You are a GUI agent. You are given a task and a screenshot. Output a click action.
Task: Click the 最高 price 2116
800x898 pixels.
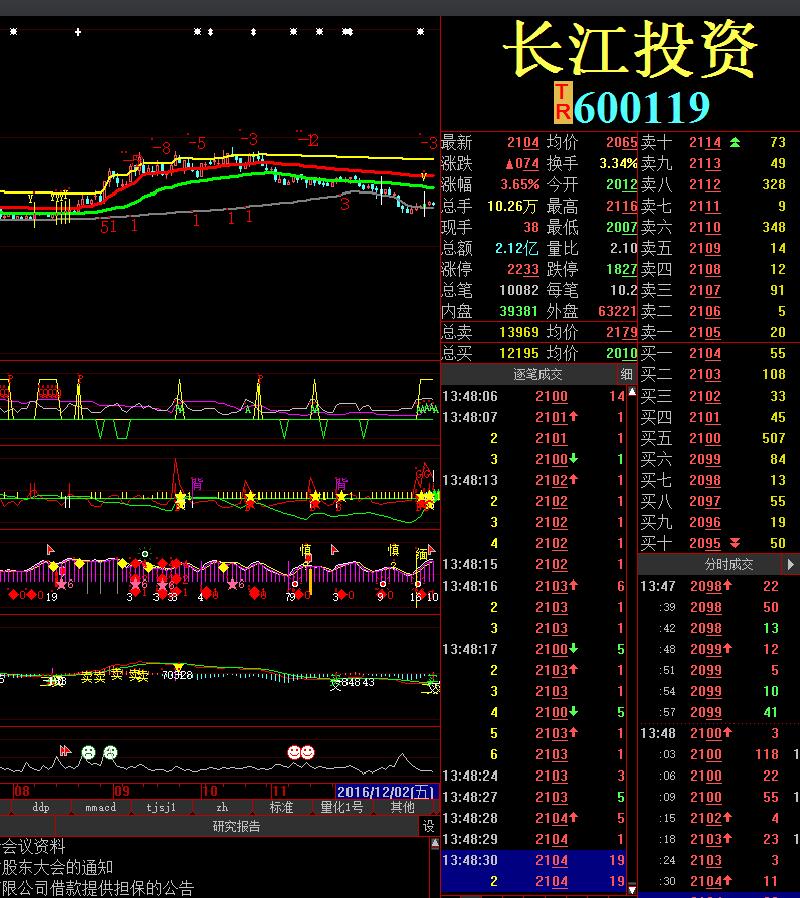[x=622, y=206]
